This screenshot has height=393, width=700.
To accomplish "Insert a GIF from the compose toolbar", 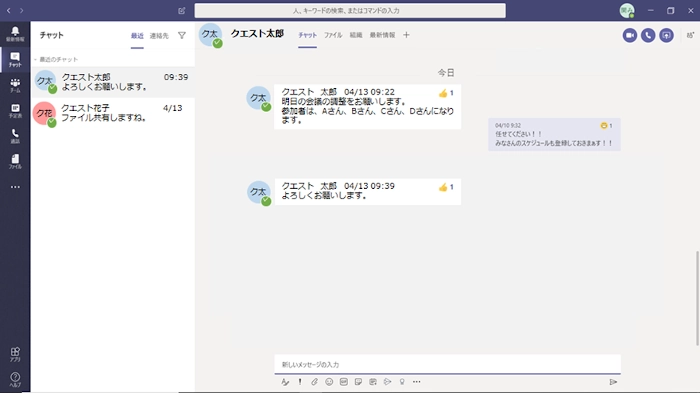I will click(x=343, y=382).
